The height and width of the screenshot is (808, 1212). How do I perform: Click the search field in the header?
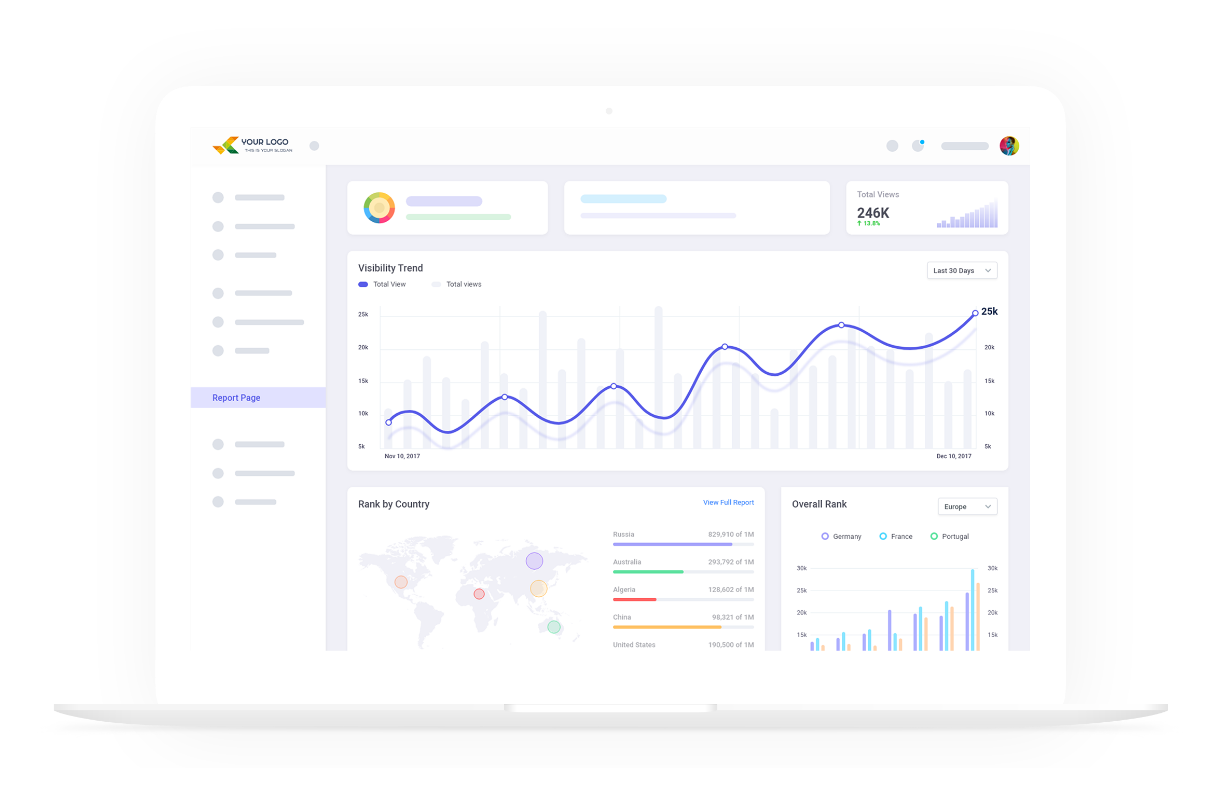pyautogui.click(x=963, y=145)
